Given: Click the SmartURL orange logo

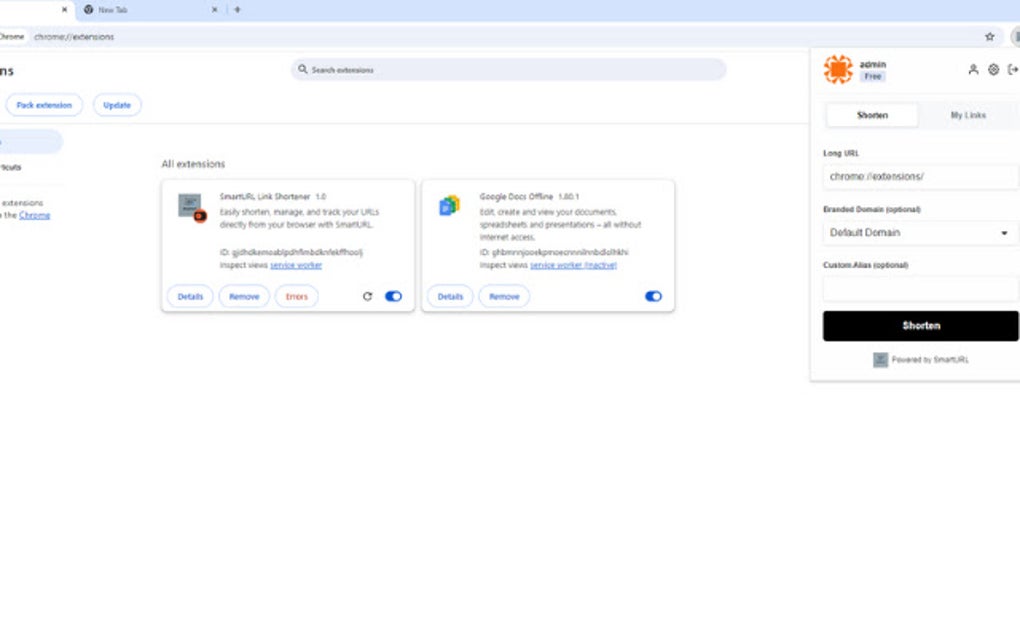Looking at the screenshot, I should coord(838,69).
